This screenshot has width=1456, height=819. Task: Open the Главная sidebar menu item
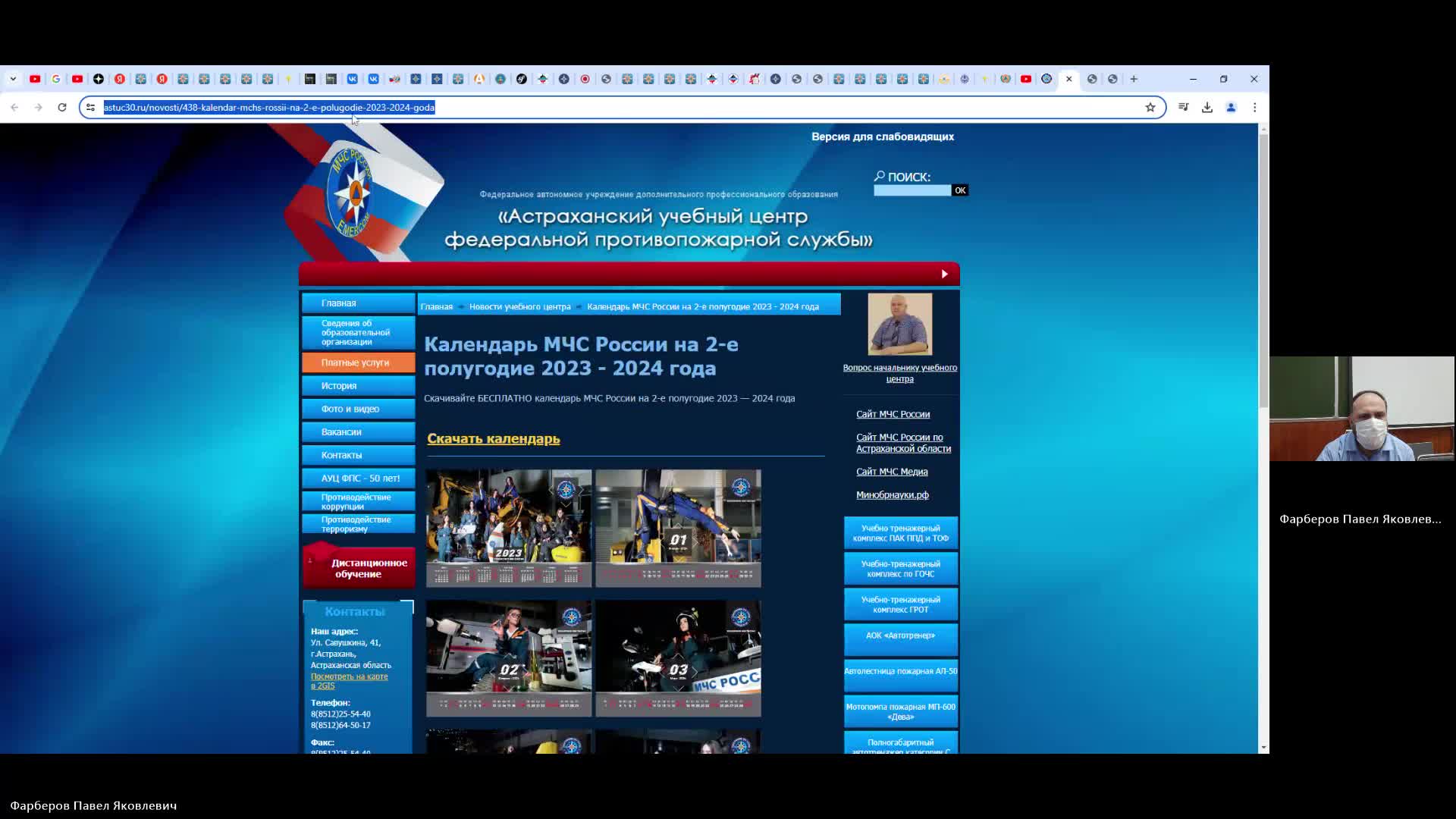(359, 303)
